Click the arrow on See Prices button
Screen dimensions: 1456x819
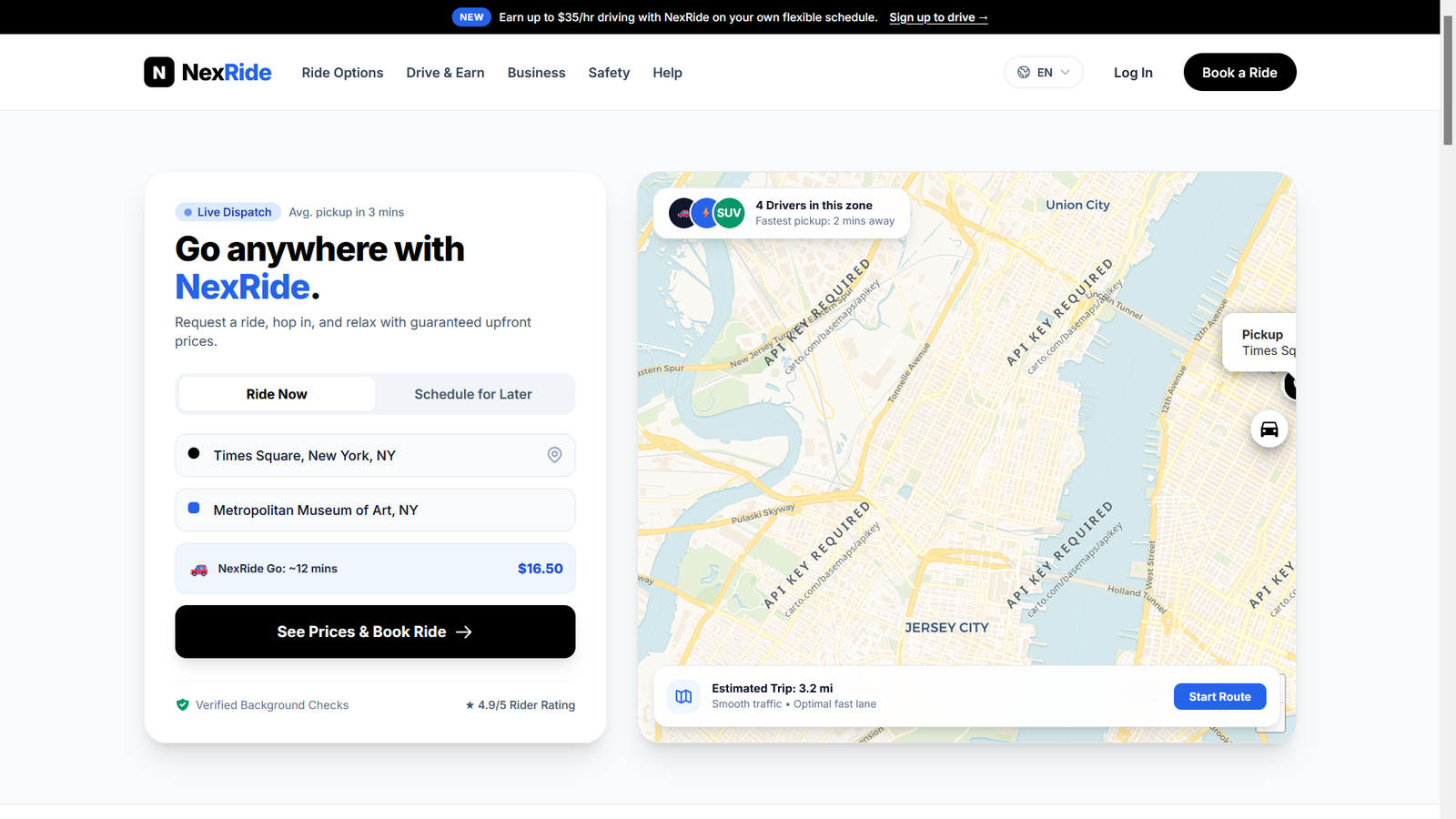pos(464,632)
